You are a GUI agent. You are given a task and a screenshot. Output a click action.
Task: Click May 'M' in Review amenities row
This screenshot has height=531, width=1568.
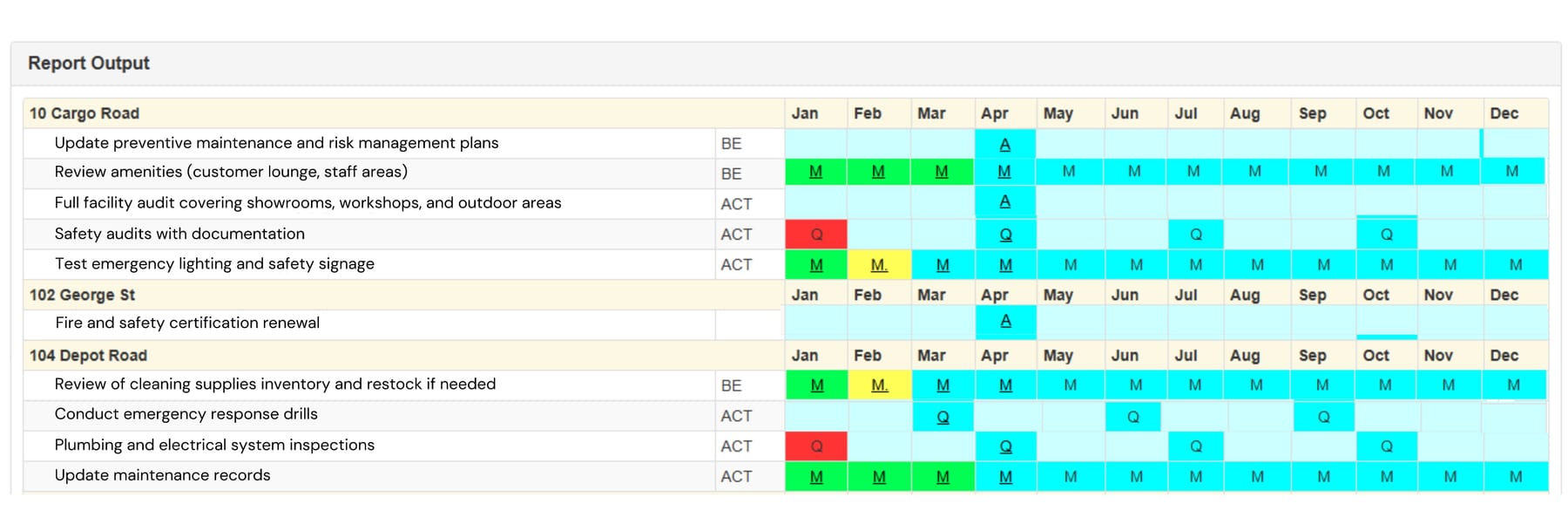tap(1069, 172)
